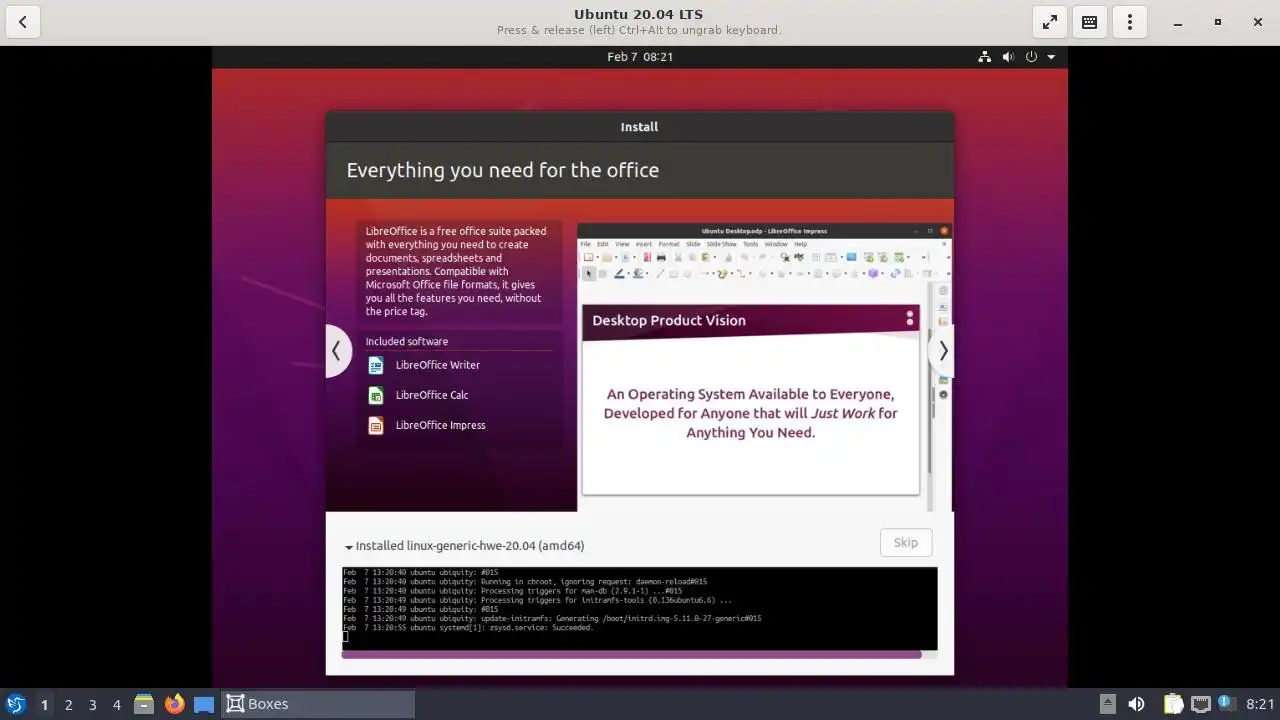Image resolution: width=1280 pixels, height=720 pixels.
Task: Switch to workspace 2
Action: tap(68, 704)
